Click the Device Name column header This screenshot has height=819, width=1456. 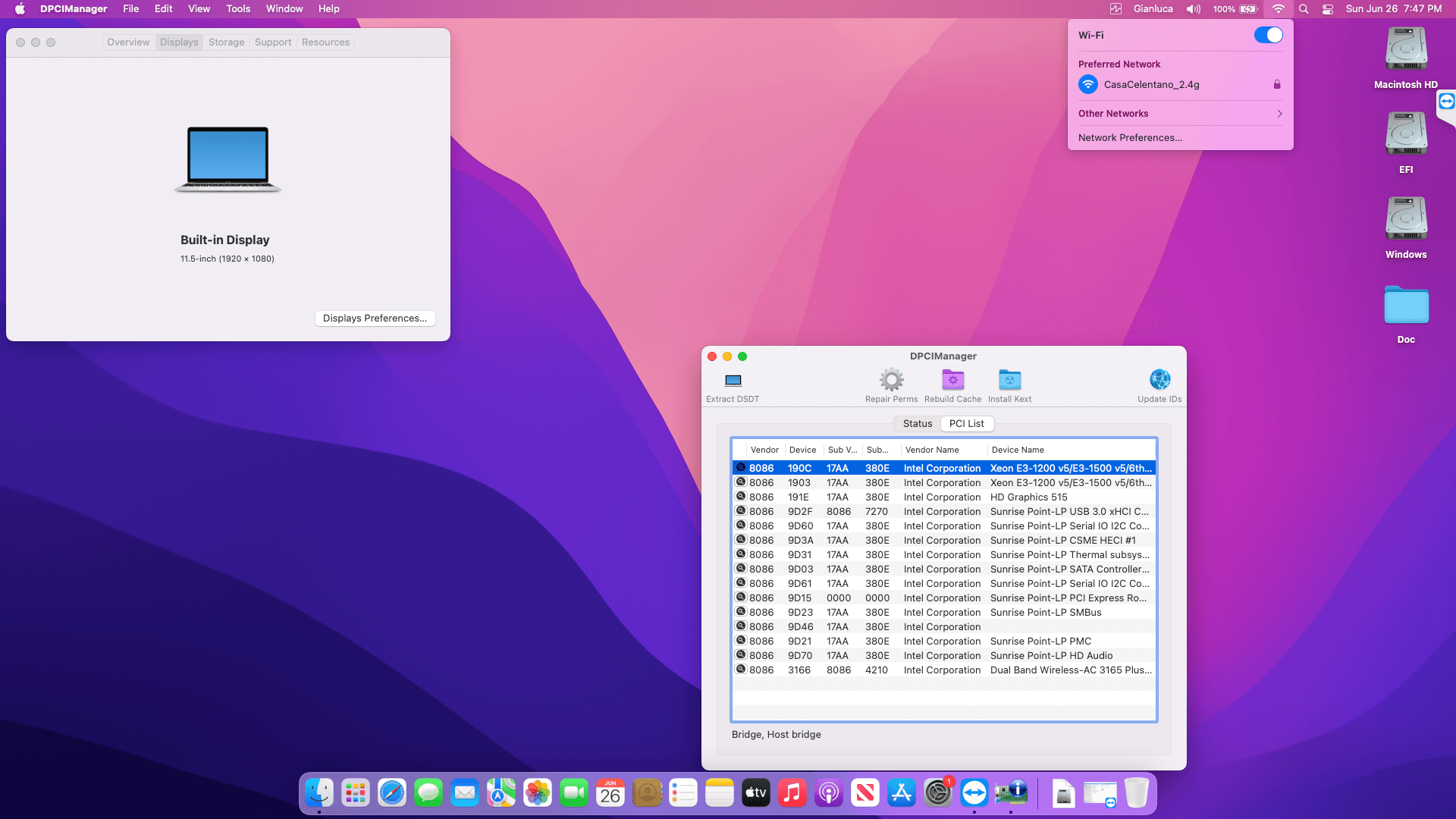click(1071, 450)
